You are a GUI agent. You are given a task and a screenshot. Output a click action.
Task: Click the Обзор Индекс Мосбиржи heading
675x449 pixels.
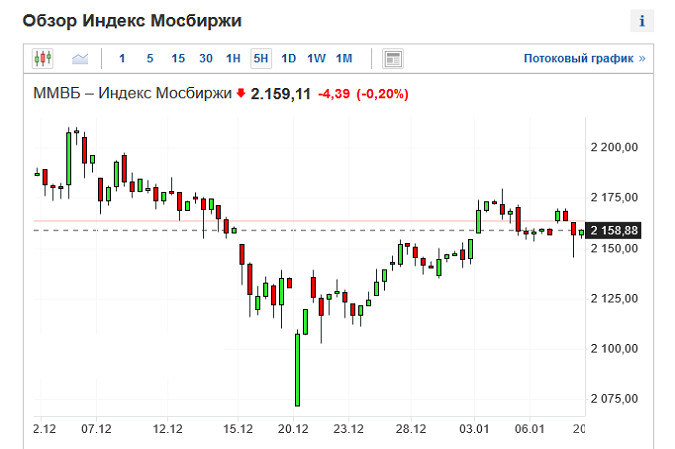[x=132, y=21]
